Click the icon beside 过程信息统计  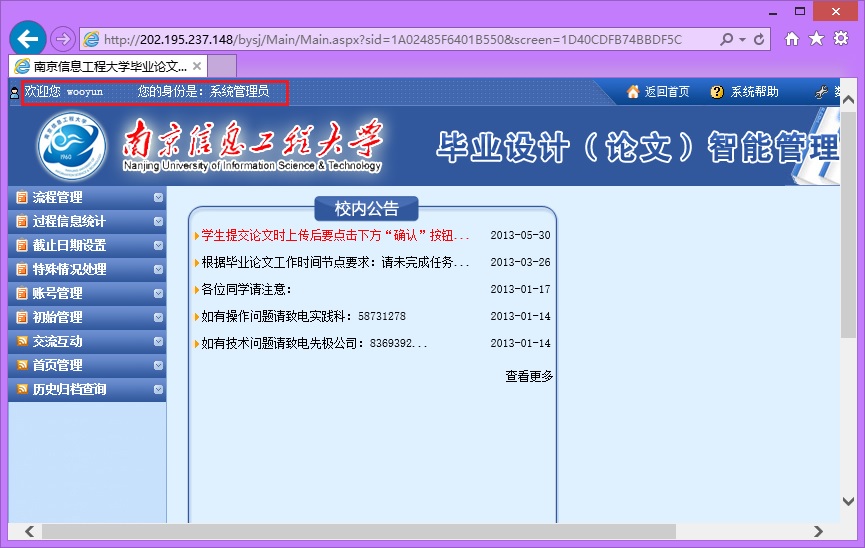[x=22, y=221]
